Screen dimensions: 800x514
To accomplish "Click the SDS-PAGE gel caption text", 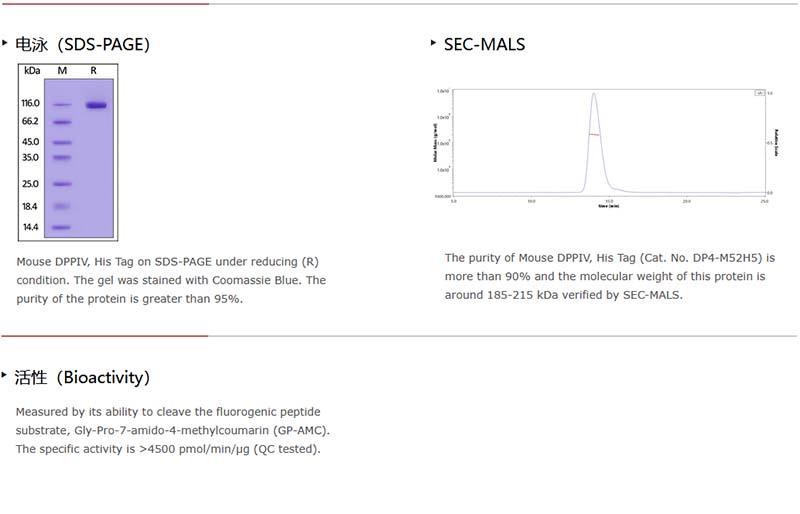I will pos(170,280).
